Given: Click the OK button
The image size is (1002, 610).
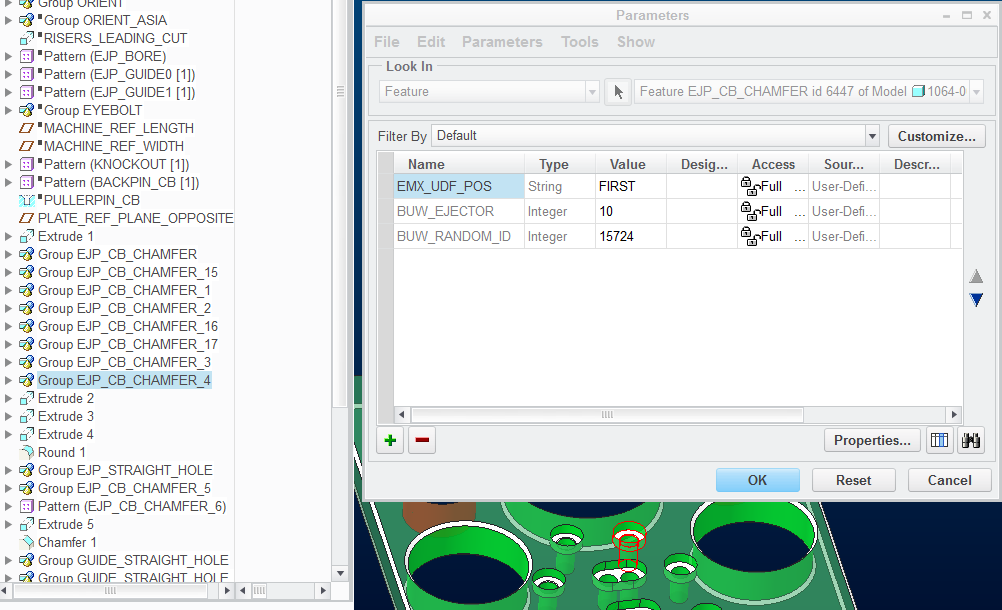Looking at the screenshot, I should coord(757,480).
